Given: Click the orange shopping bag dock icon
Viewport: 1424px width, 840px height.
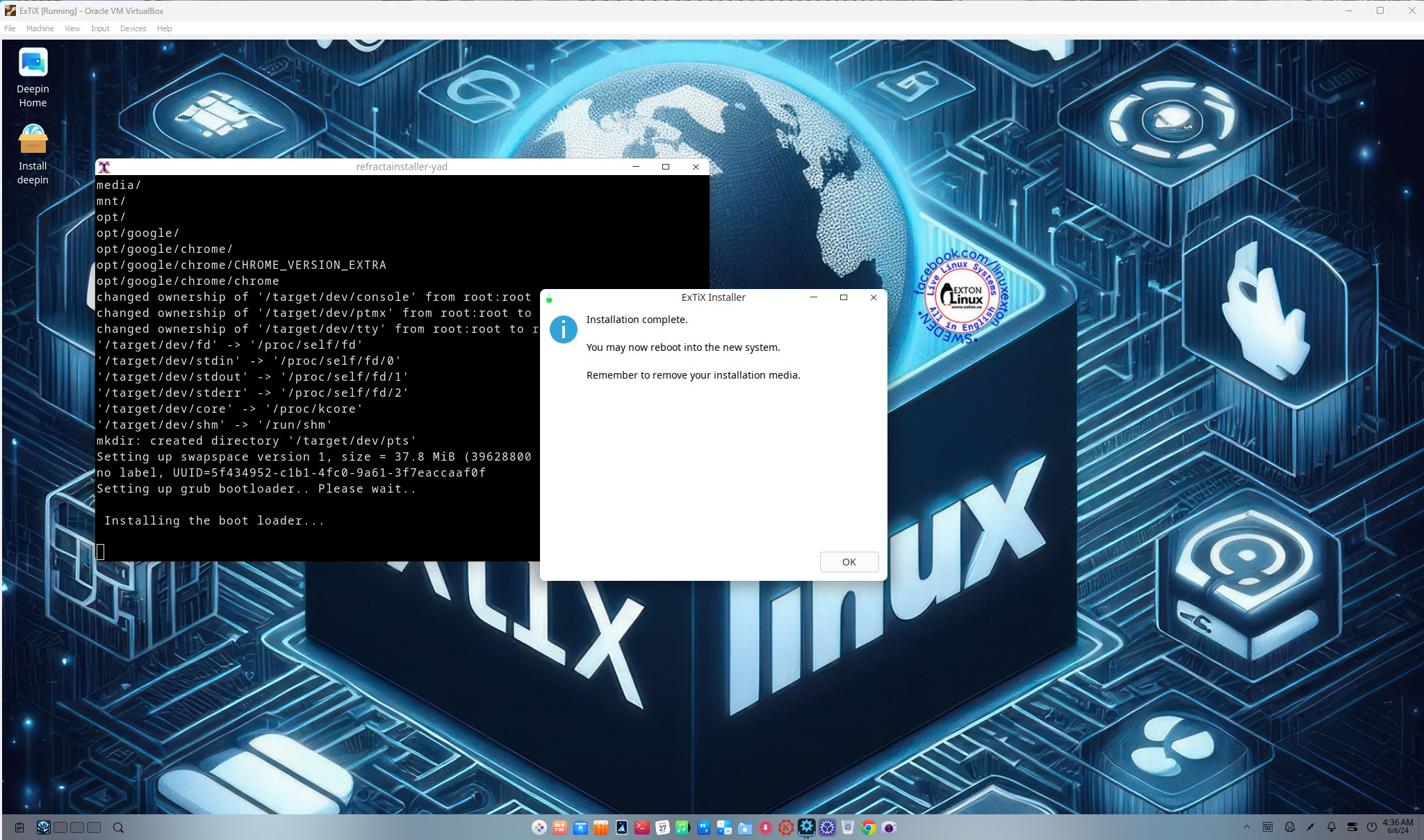Looking at the screenshot, I should pyautogui.click(x=600, y=827).
